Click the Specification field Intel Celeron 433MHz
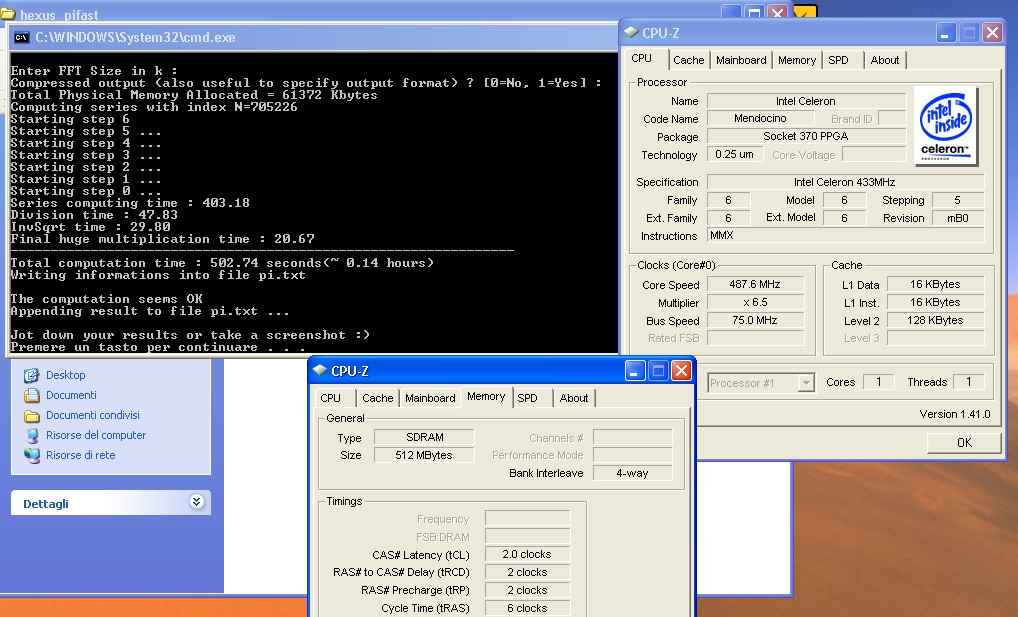 845,182
